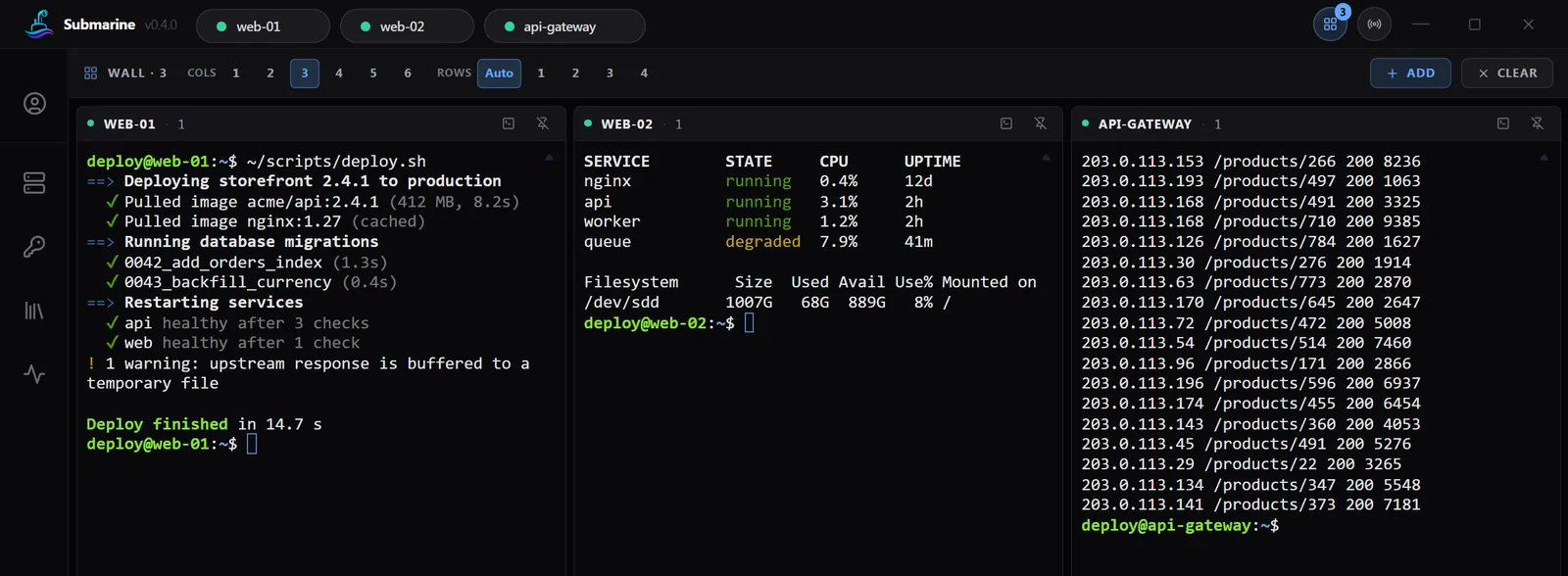
Task: Click 'Deploy finished' text in WEB-01 pane
Action: [x=157, y=424]
